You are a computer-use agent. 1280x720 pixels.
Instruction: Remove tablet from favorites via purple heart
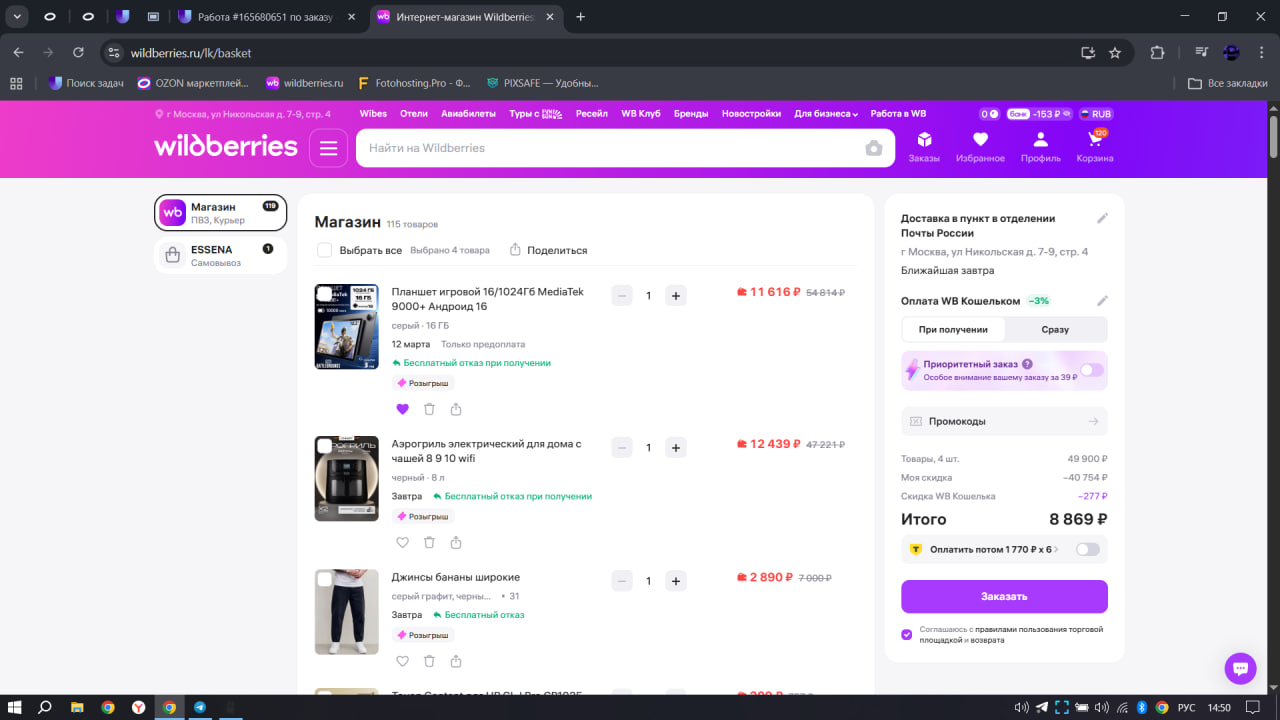[403, 409]
